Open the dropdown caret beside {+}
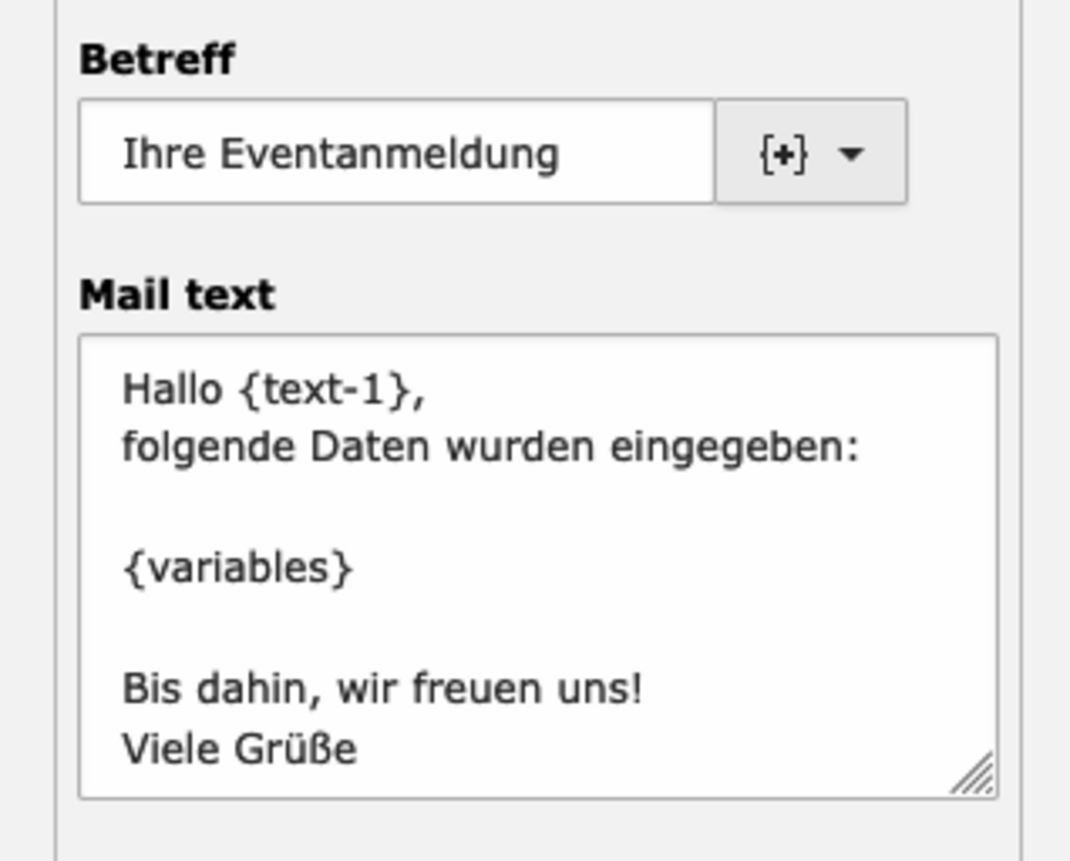 click(851, 154)
